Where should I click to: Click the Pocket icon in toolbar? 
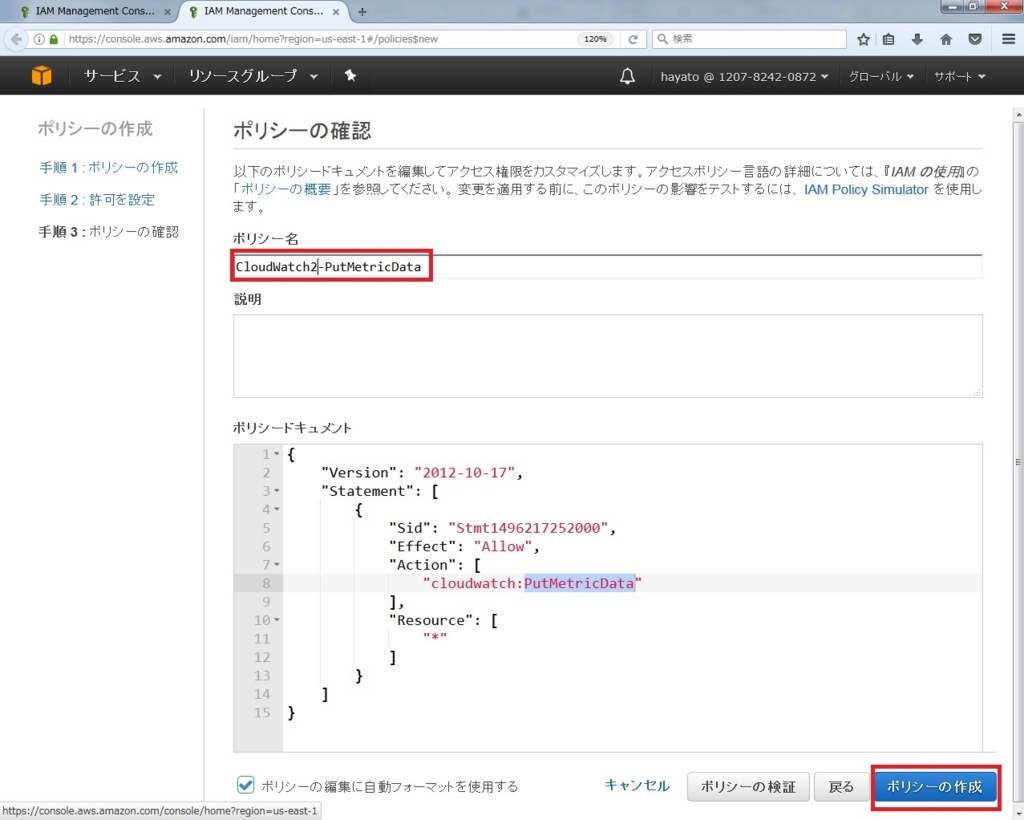[x=975, y=39]
